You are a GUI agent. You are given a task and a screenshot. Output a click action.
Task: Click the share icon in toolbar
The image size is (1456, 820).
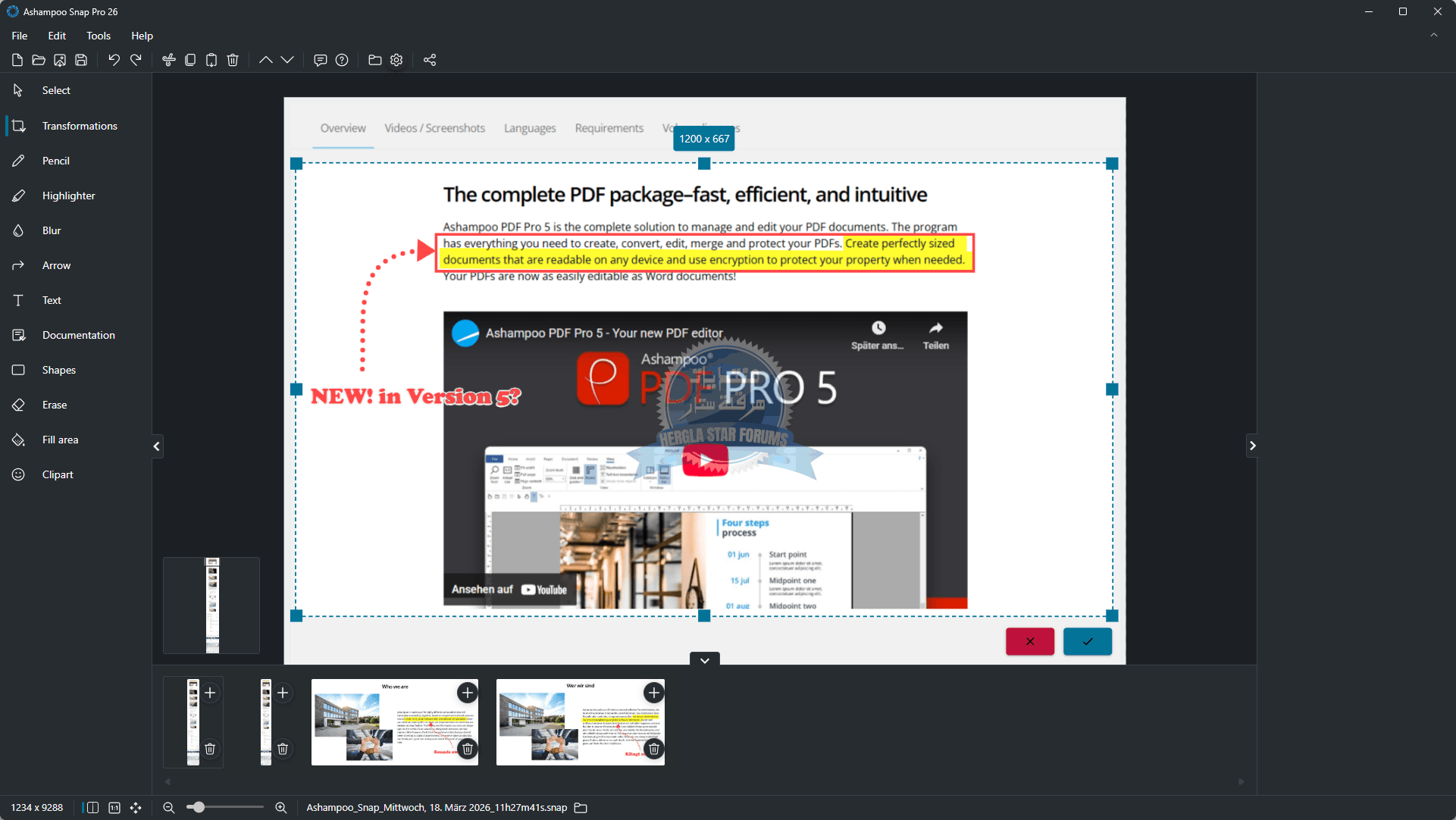(x=430, y=60)
